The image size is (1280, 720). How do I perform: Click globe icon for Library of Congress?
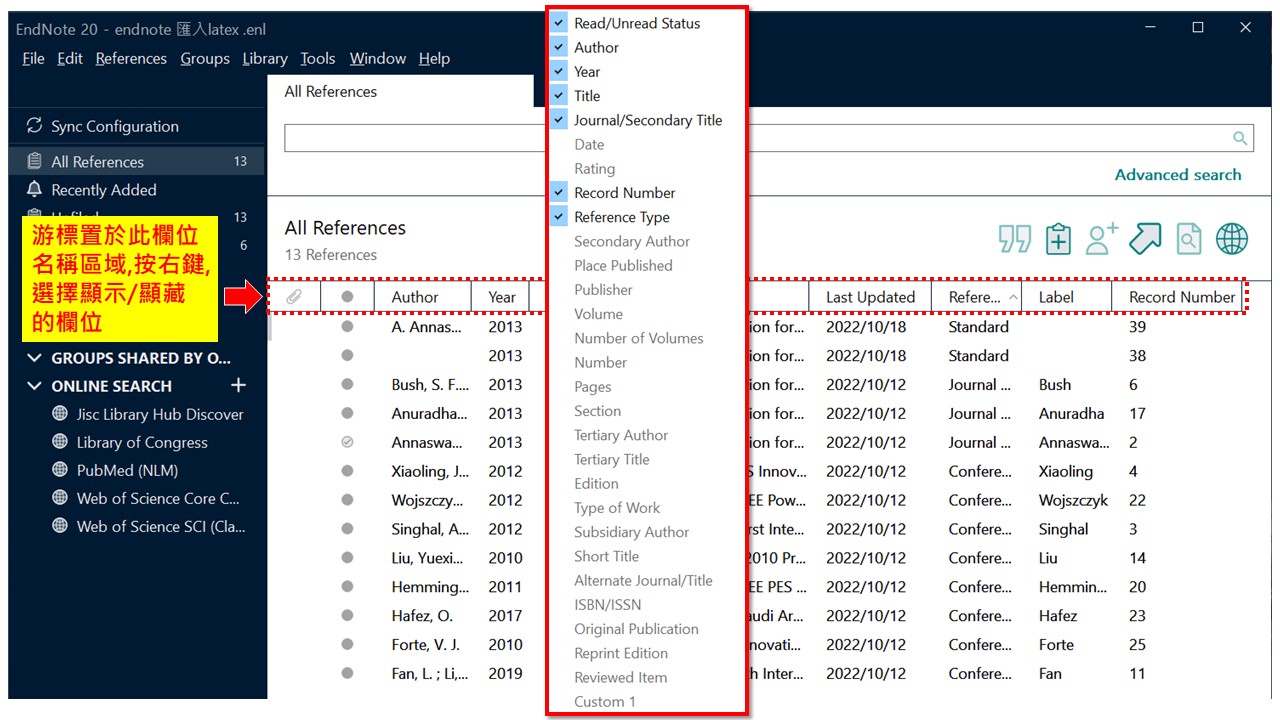(x=60, y=442)
